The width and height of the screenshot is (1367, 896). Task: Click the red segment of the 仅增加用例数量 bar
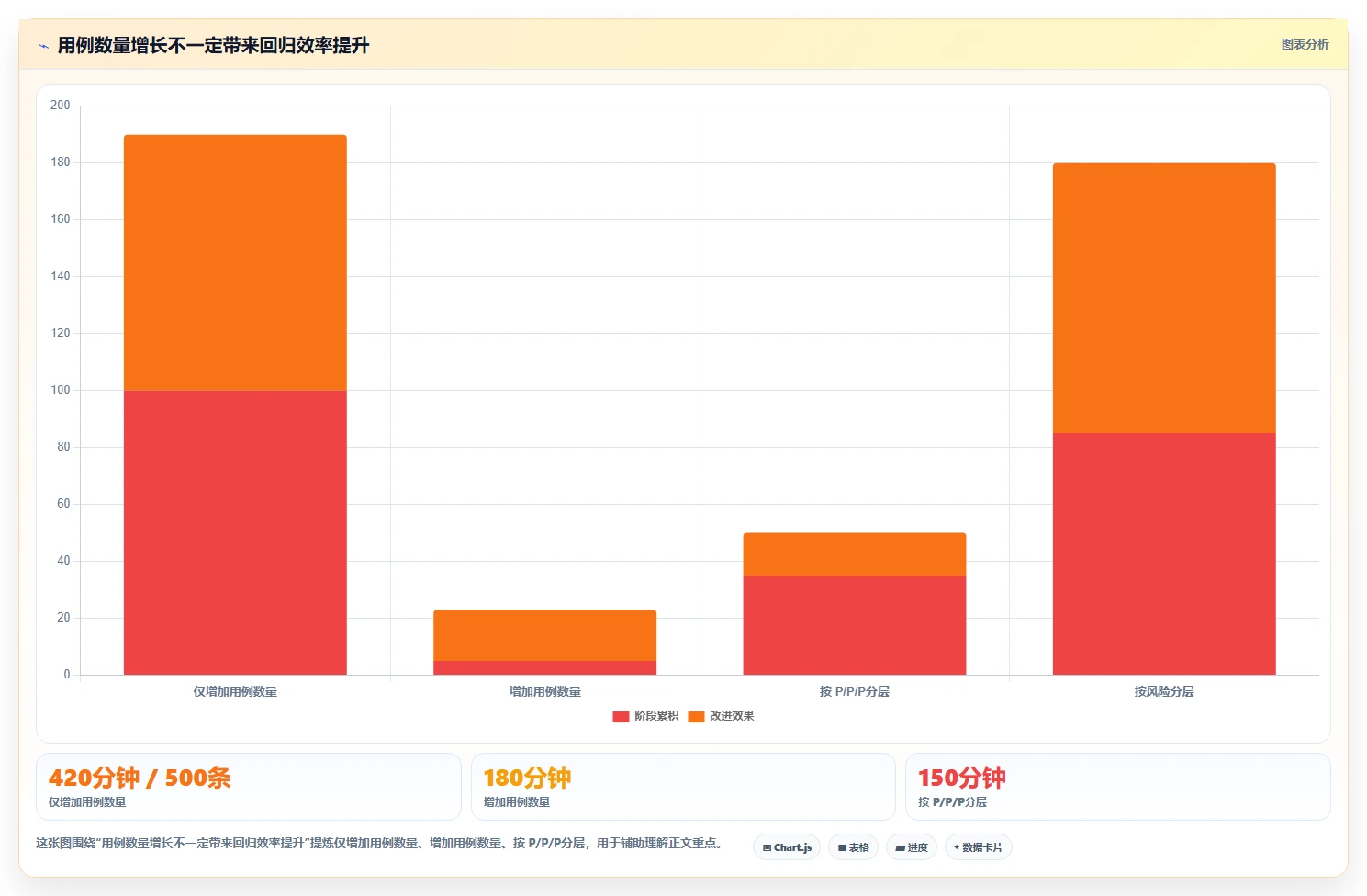tap(235, 532)
